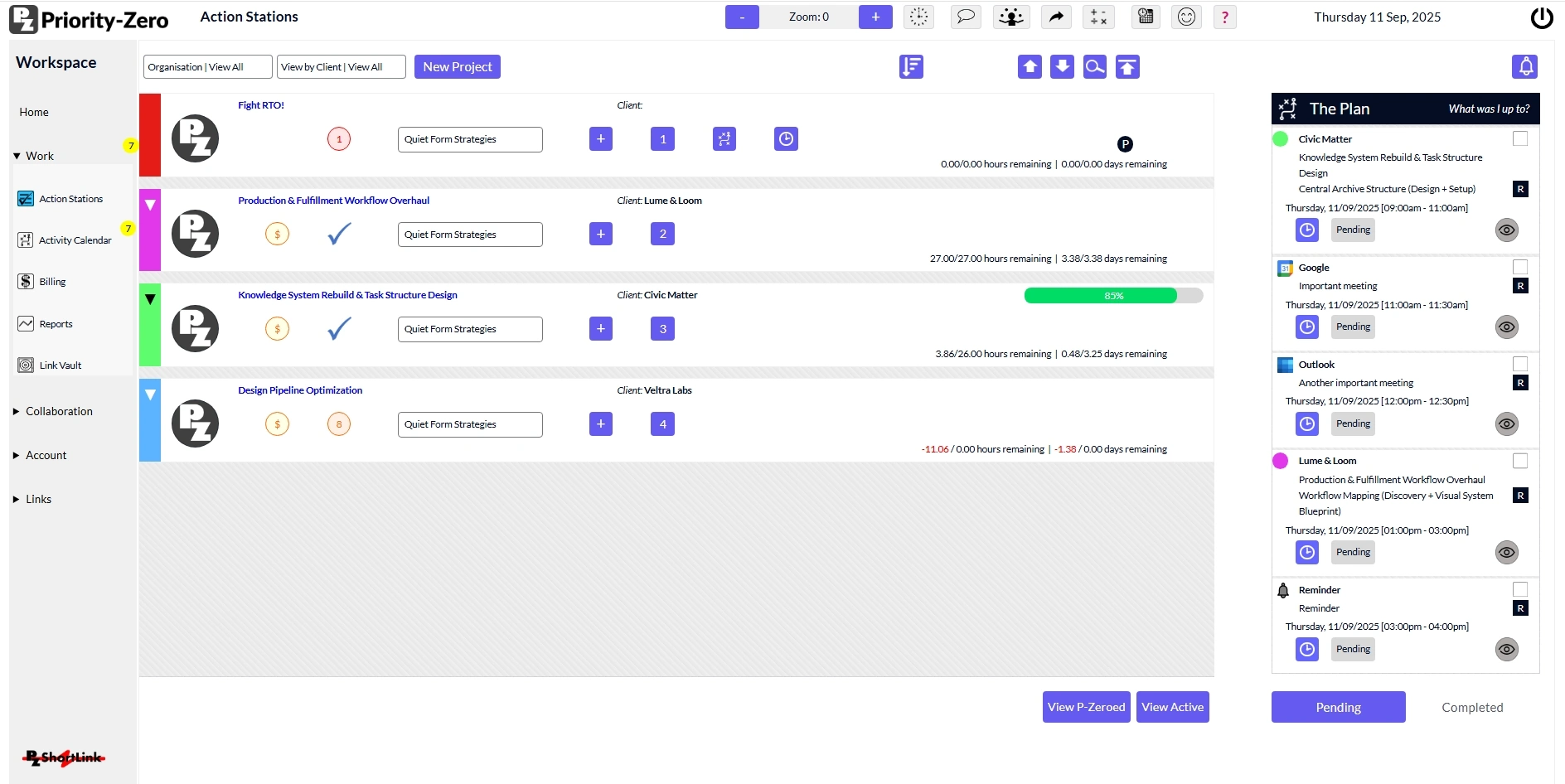
Task: Check the Google Important meeting checkbox
Action: click(1520, 267)
